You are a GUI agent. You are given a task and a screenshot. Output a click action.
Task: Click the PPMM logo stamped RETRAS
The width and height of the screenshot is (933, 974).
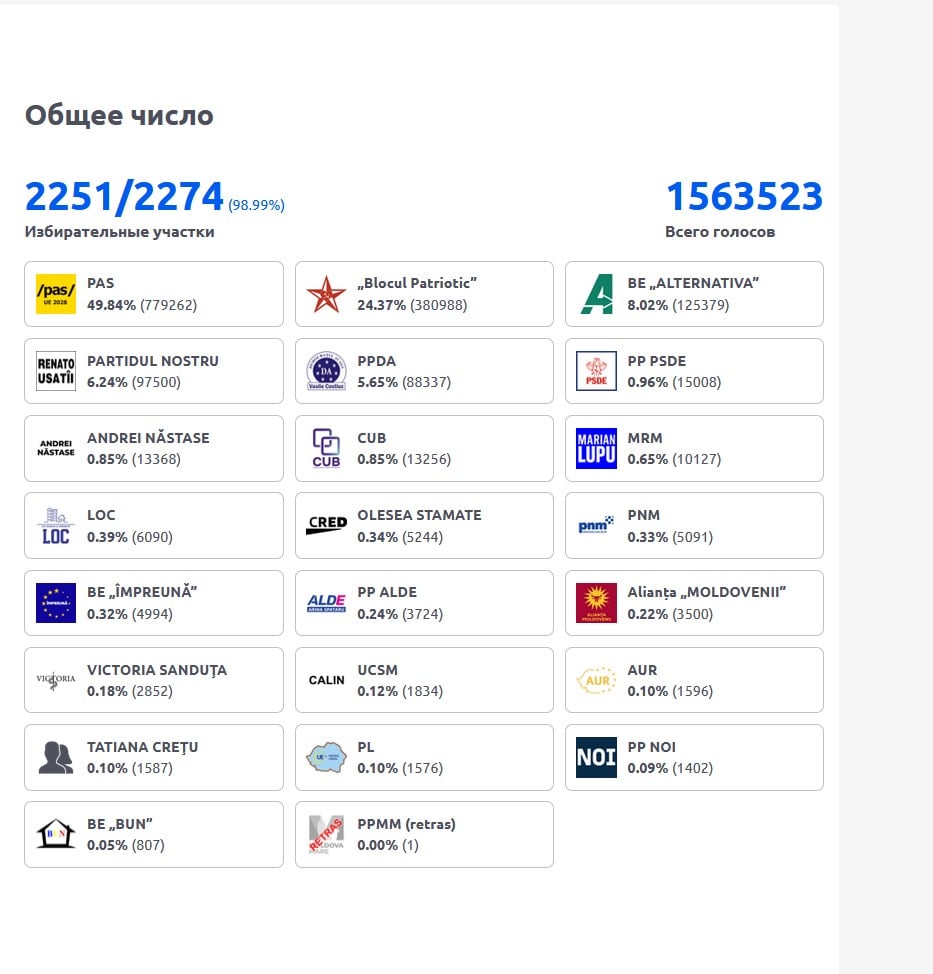pyautogui.click(x=326, y=834)
